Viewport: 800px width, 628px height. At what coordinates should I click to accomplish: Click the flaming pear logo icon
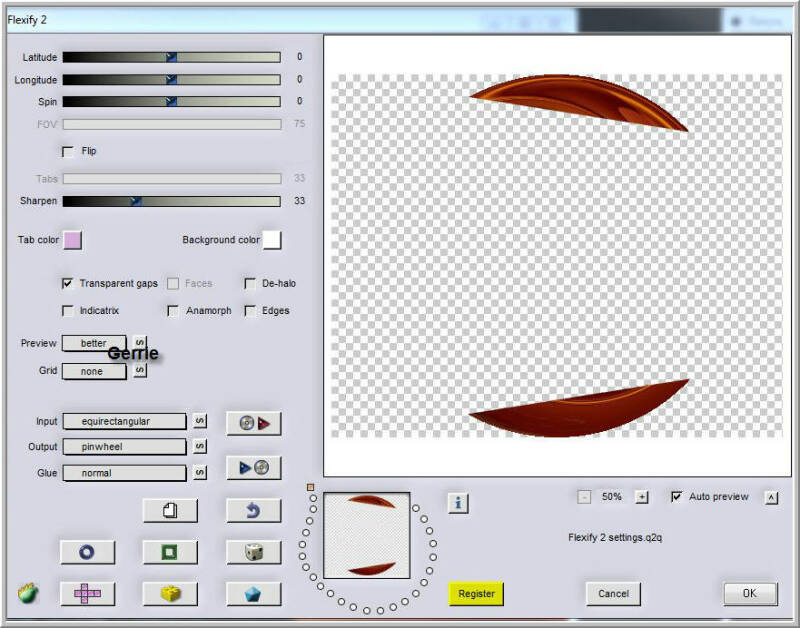click(x=28, y=593)
